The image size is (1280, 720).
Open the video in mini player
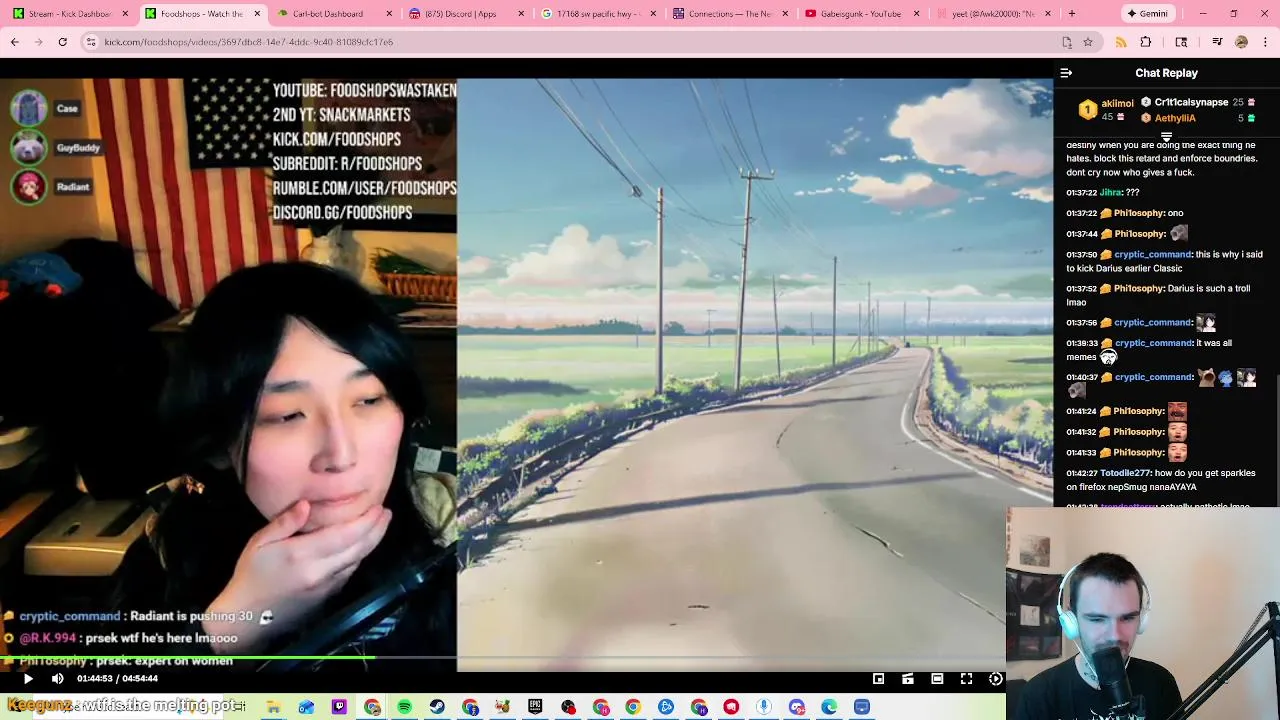tap(878, 679)
